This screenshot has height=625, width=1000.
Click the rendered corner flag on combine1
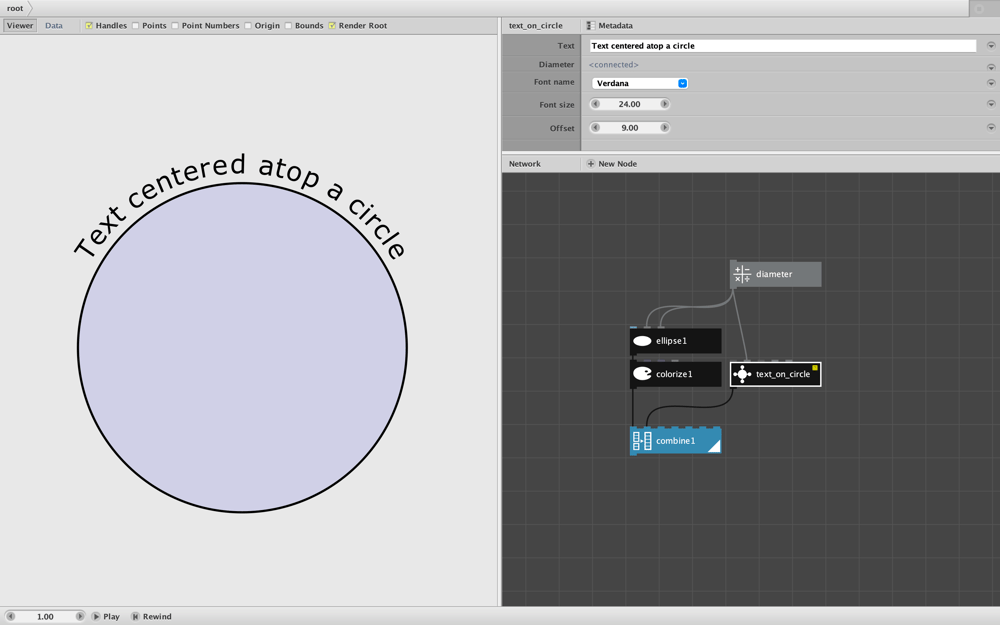pos(714,446)
